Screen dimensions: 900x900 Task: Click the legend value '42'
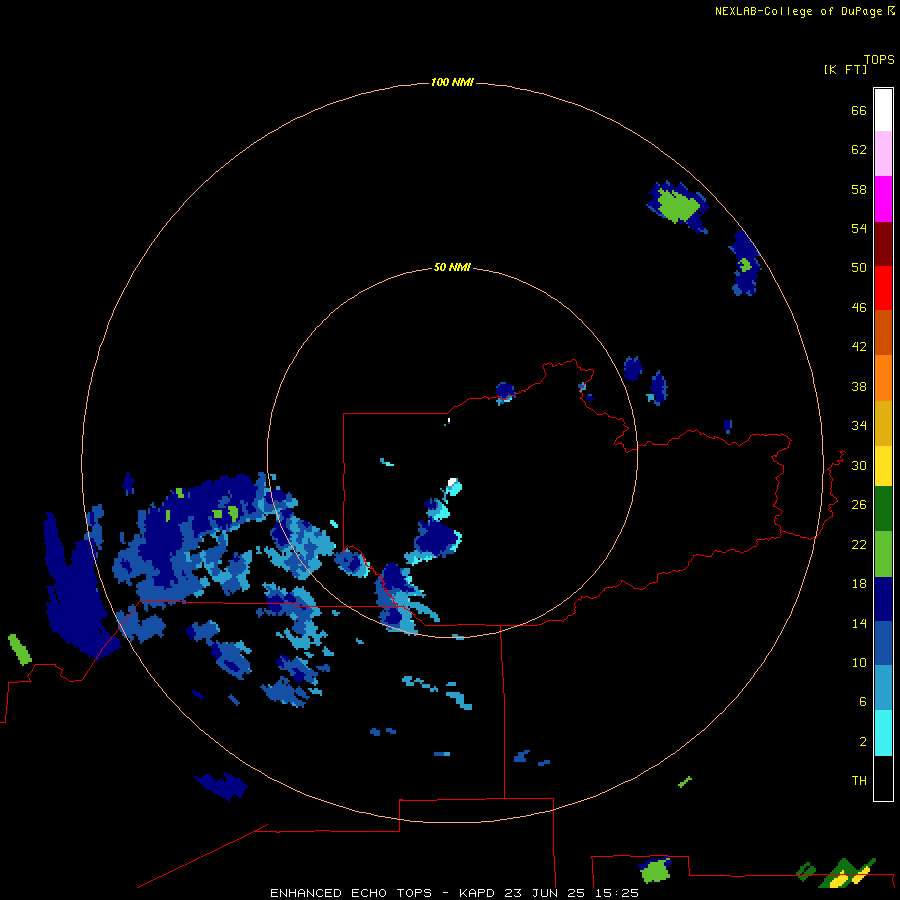(859, 347)
